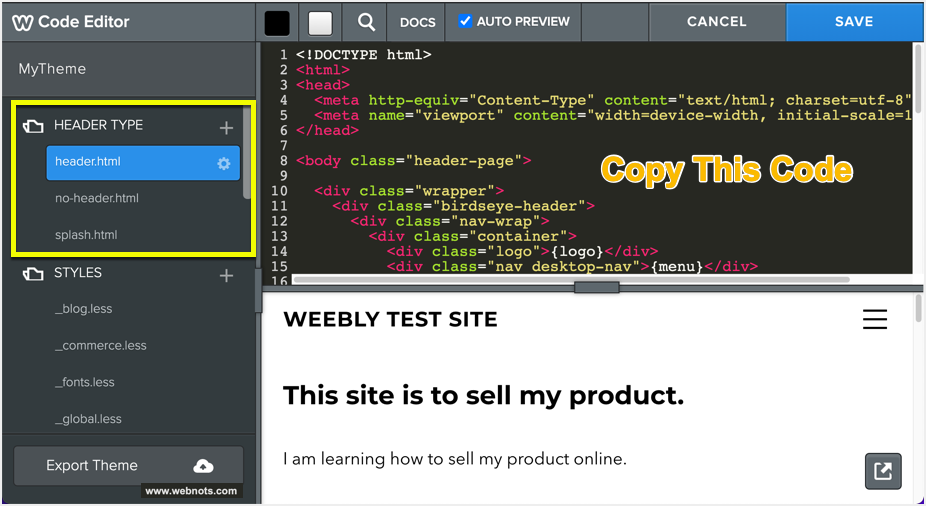This screenshot has height=506, width=926.
Task: Open the splash.html file
Action: click(86, 235)
